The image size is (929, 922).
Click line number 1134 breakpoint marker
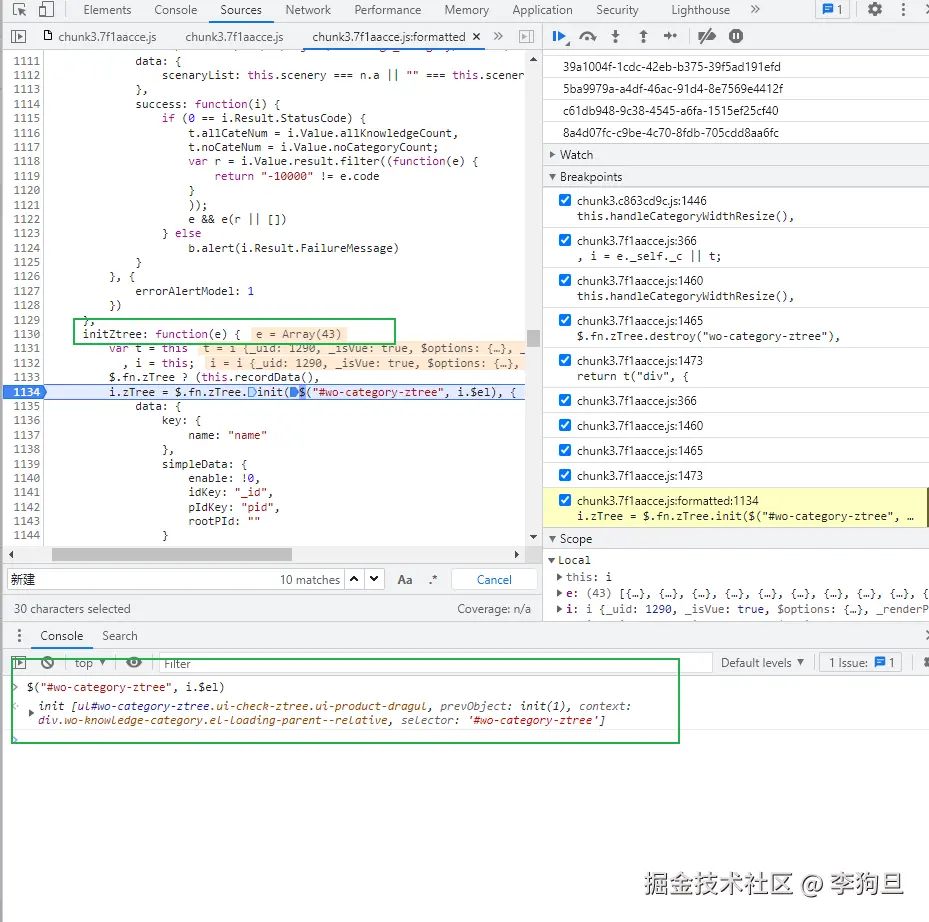[x=25, y=392]
